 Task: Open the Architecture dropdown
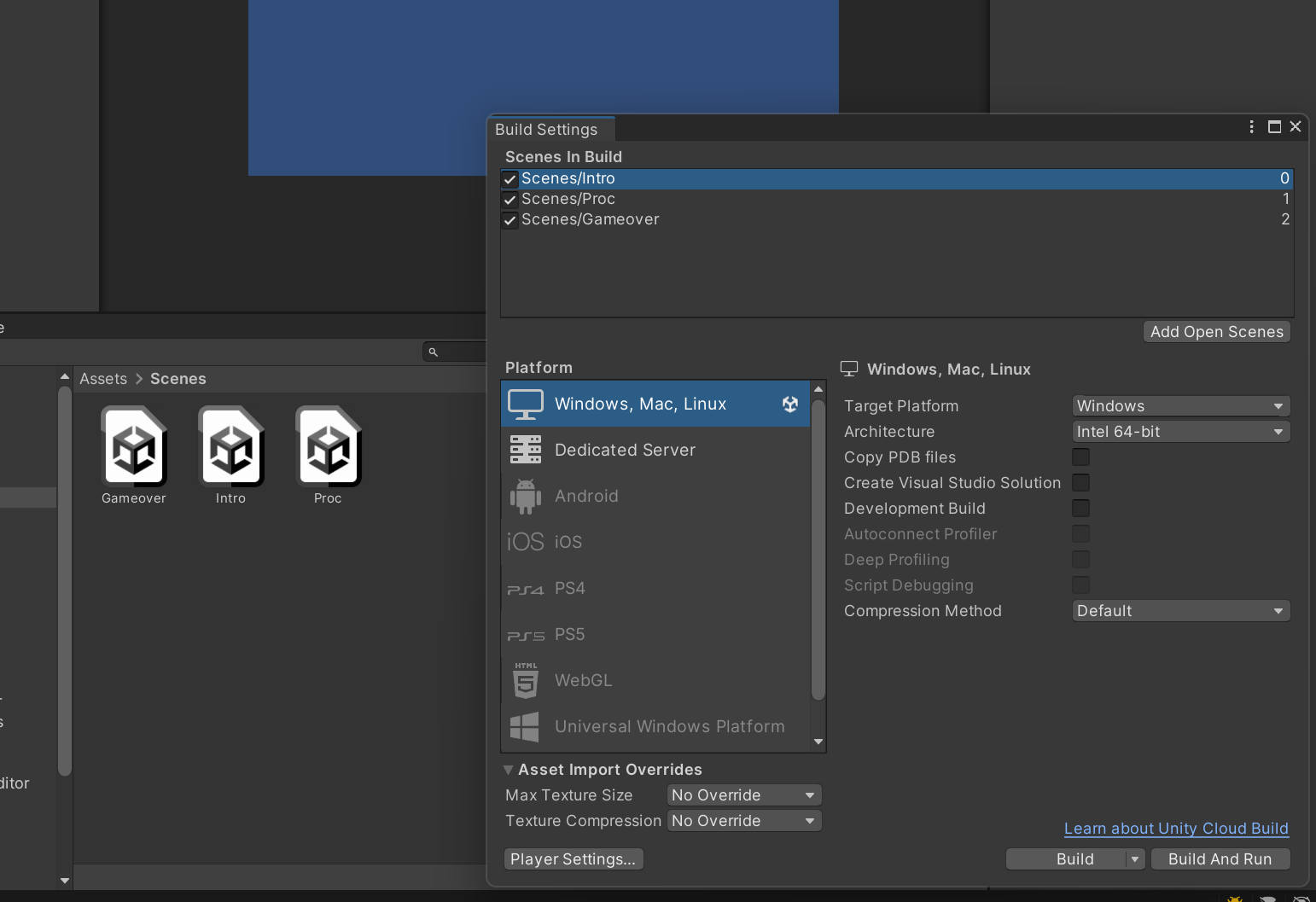(x=1181, y=432)
